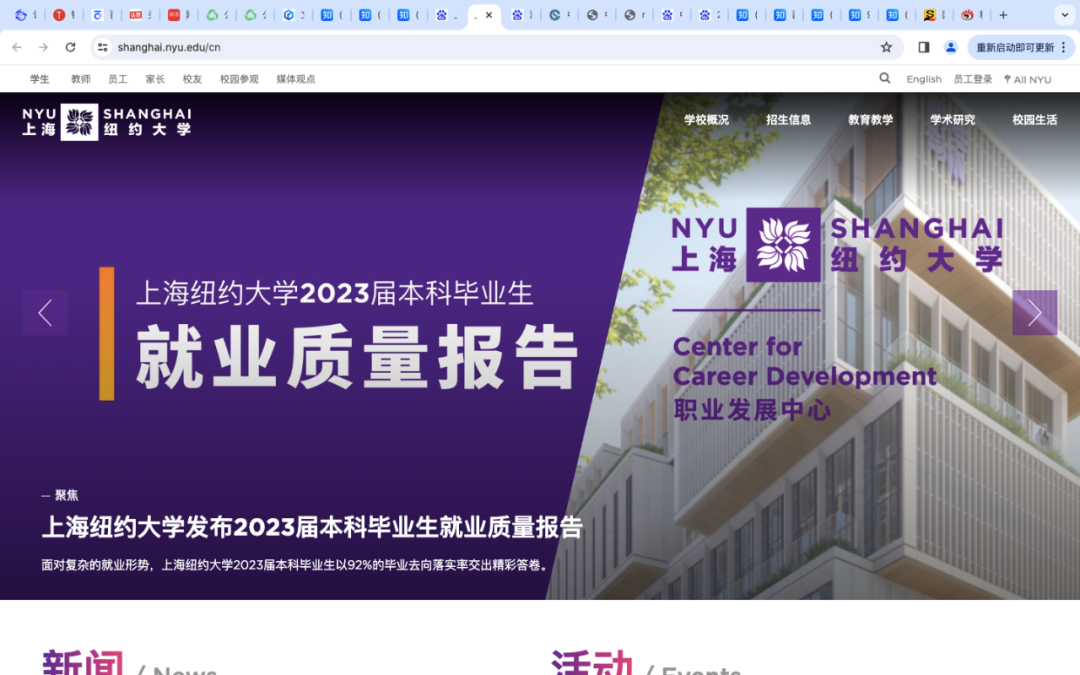Show the next carousel slide
The height and width of the screenshot is (675, 1080).
click(1035, 313)
